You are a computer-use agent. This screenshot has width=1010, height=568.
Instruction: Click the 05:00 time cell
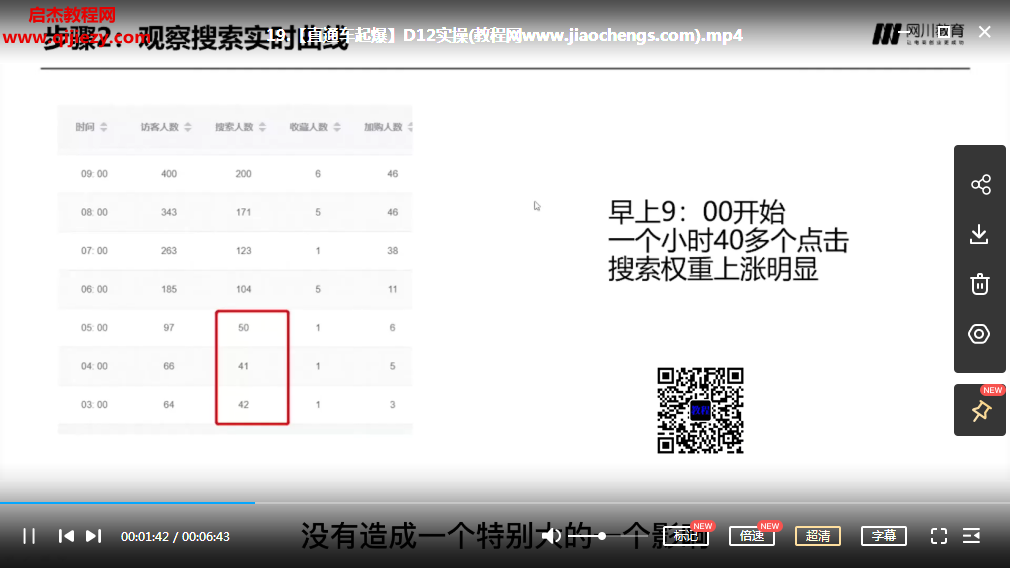click(94, 328)
